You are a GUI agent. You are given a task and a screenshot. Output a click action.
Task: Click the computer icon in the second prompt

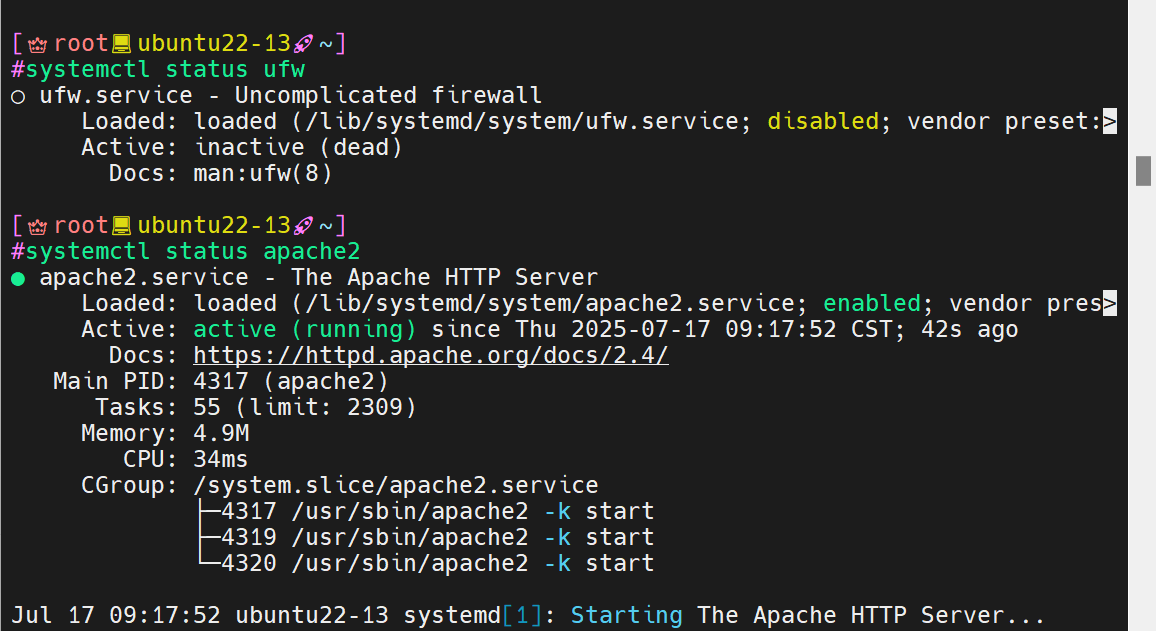122,226
